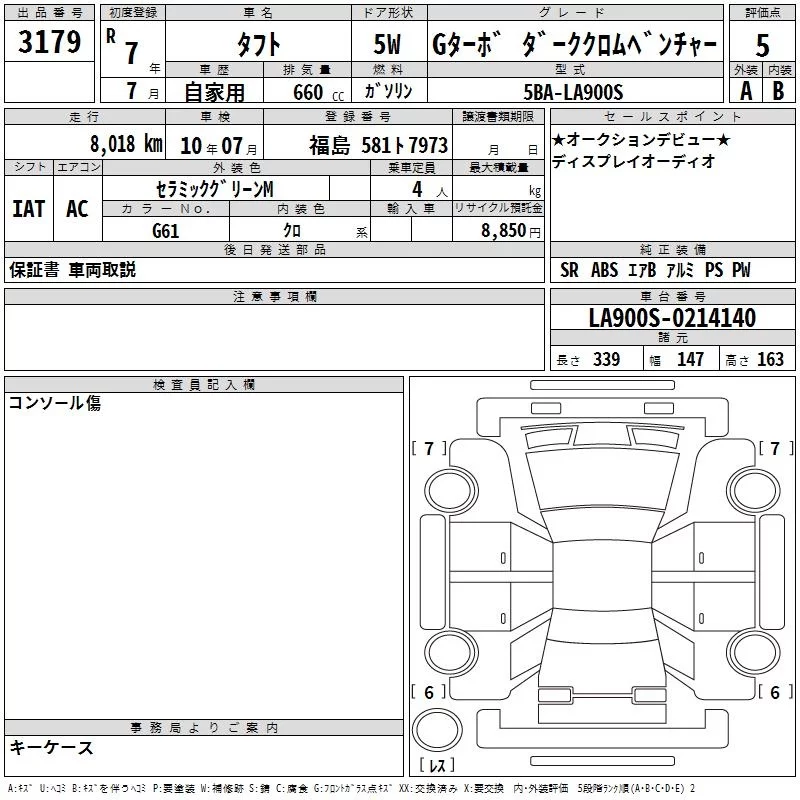The height and width of the screenshot is (800, 800).
Task: Click the lot number 3179
Action: tap(50, 44)
